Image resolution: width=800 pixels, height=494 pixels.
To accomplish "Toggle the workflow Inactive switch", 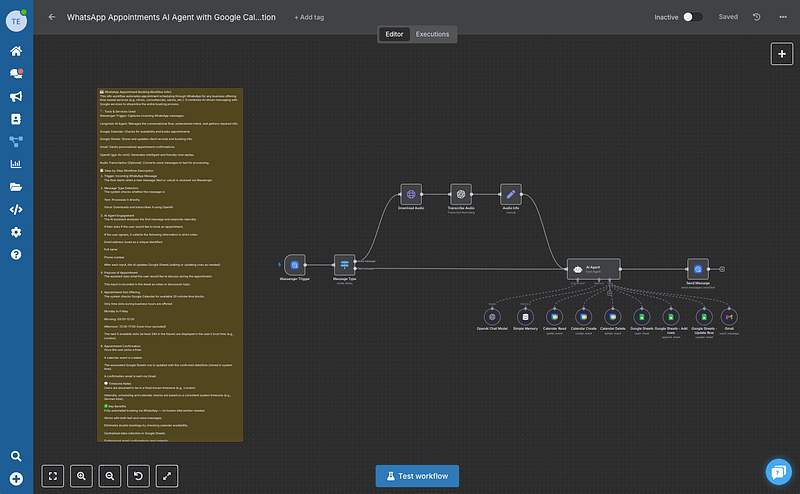I will [692, 17].
